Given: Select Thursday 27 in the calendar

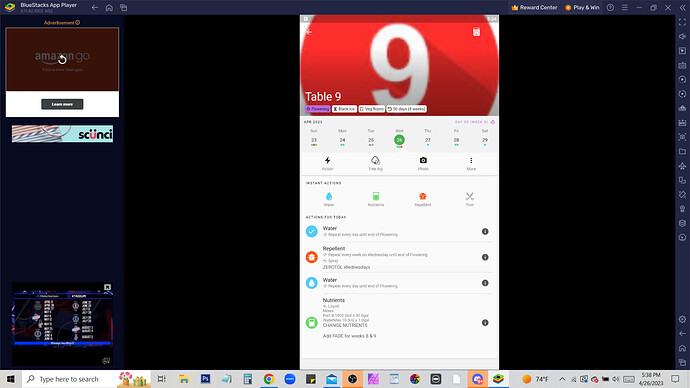Looking at the screenshot, I should pyautogui.click(x=428, y=140).
